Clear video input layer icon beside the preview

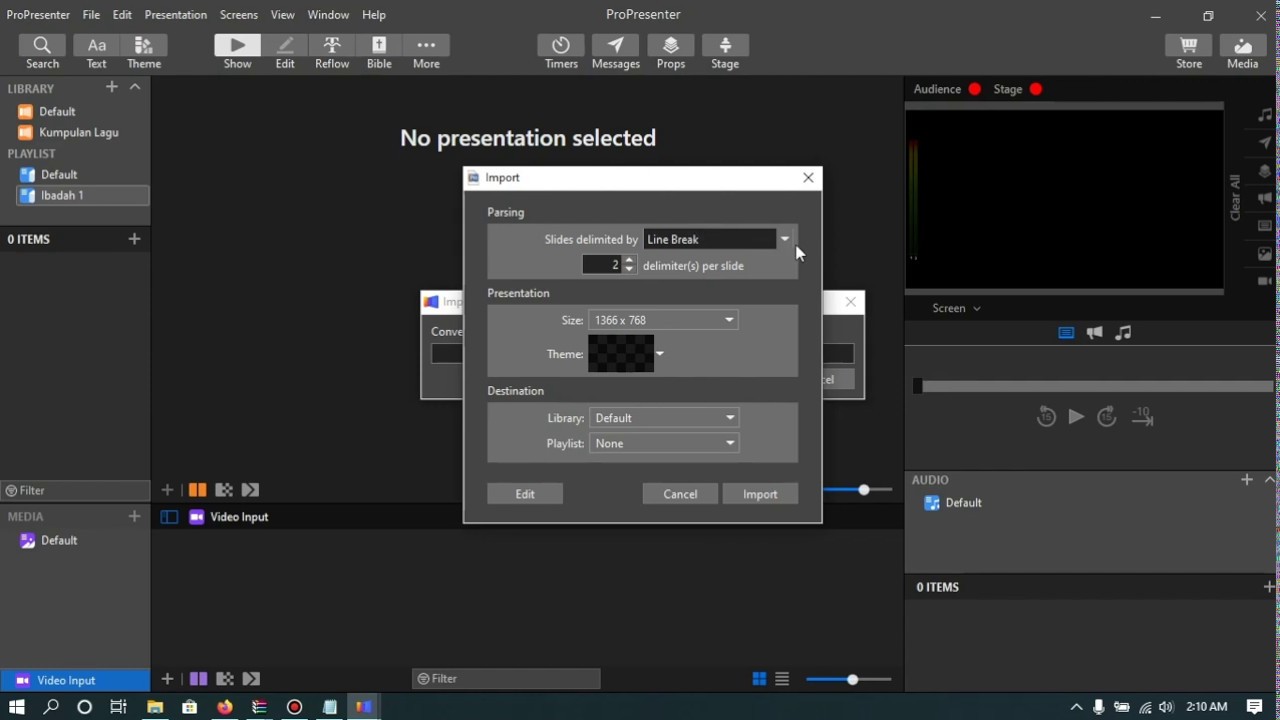point(1266,282)
